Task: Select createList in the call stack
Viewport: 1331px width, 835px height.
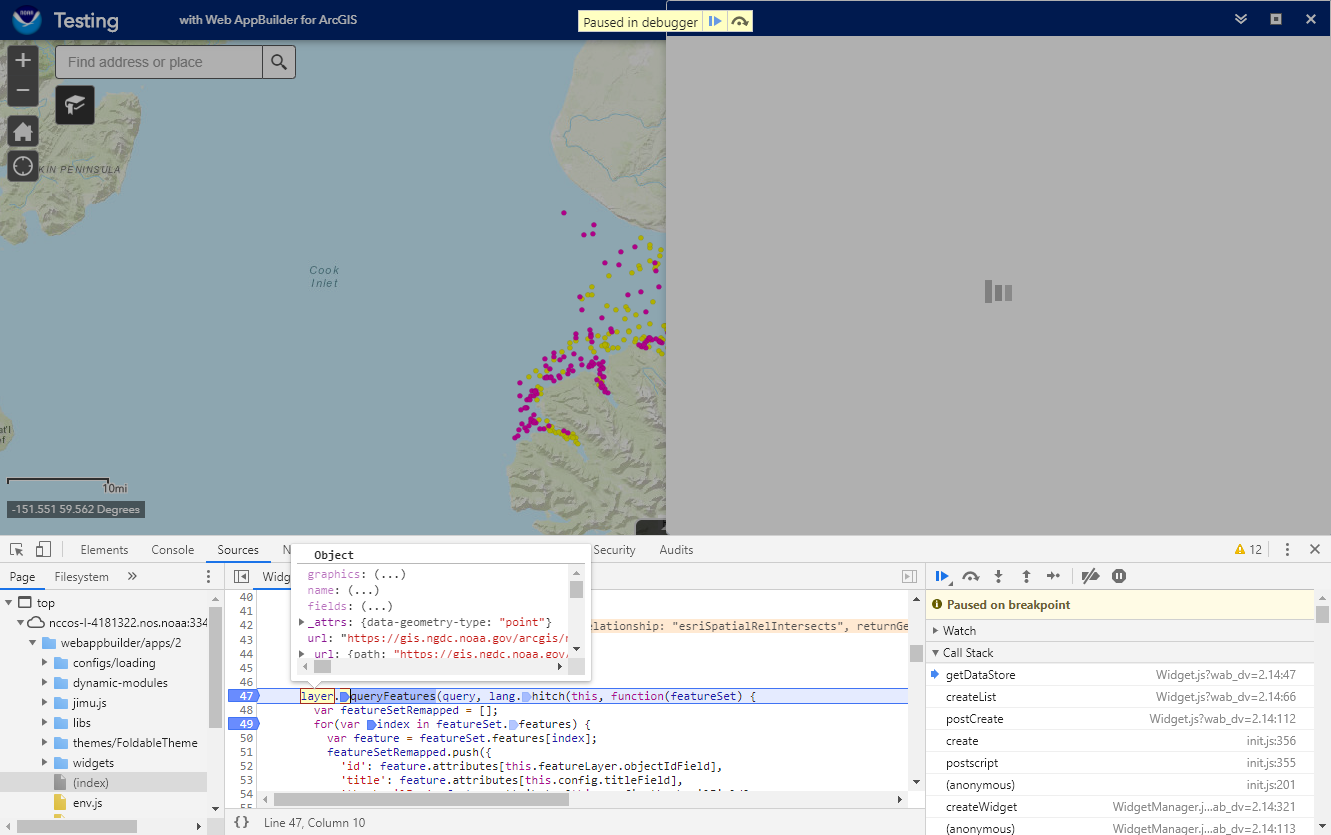Action: click(x=970, y=697)
